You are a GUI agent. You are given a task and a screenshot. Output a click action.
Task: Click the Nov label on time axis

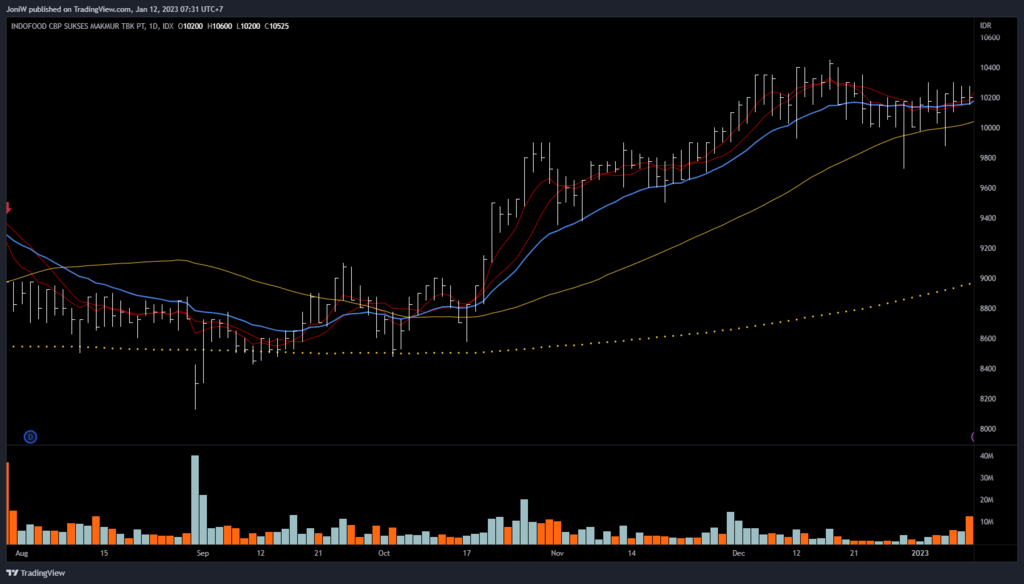(557, 552)
